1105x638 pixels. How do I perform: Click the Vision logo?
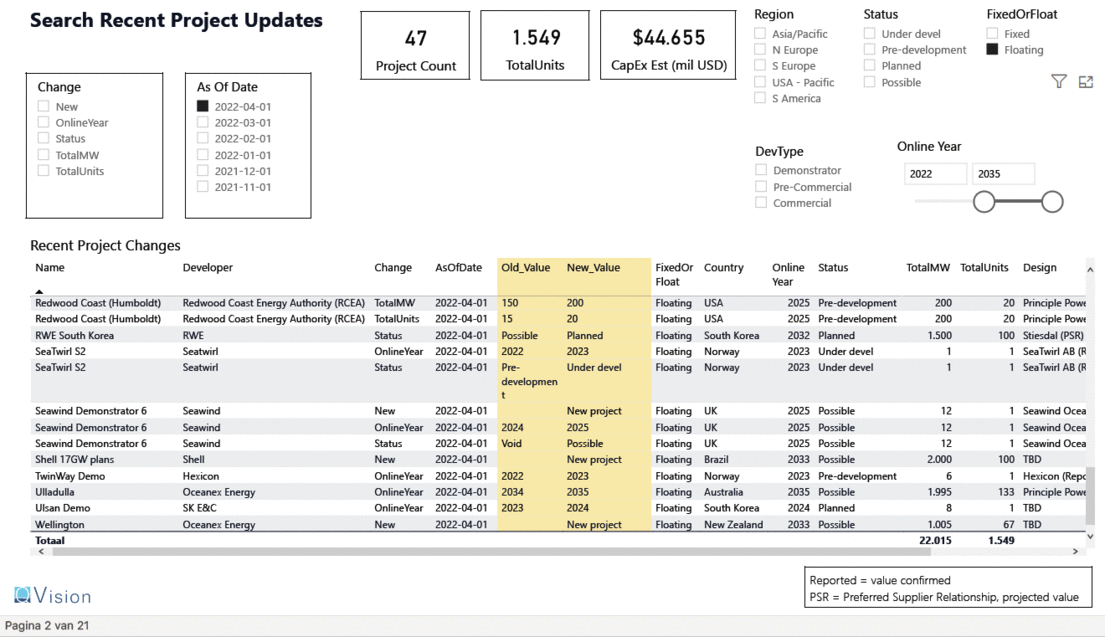point(53,596)
